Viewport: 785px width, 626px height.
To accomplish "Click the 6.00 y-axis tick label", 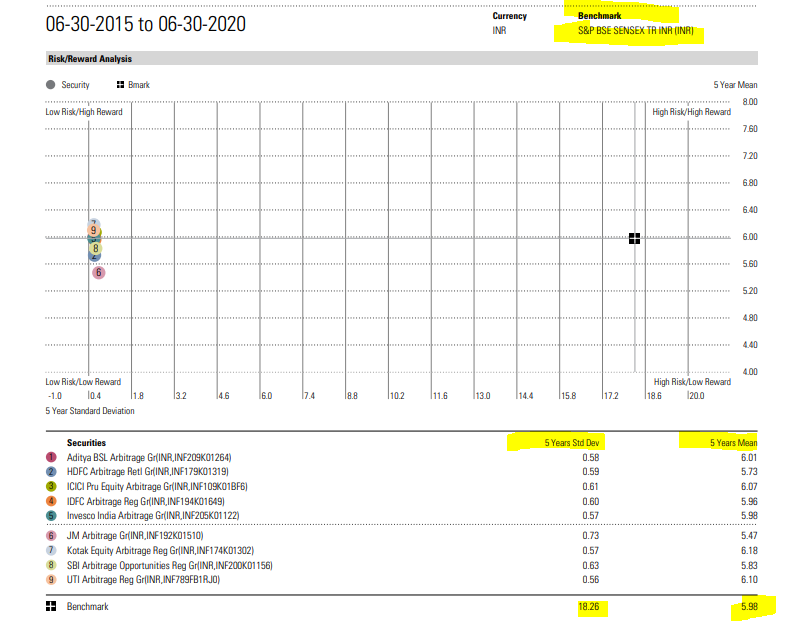I will [750, 237].
